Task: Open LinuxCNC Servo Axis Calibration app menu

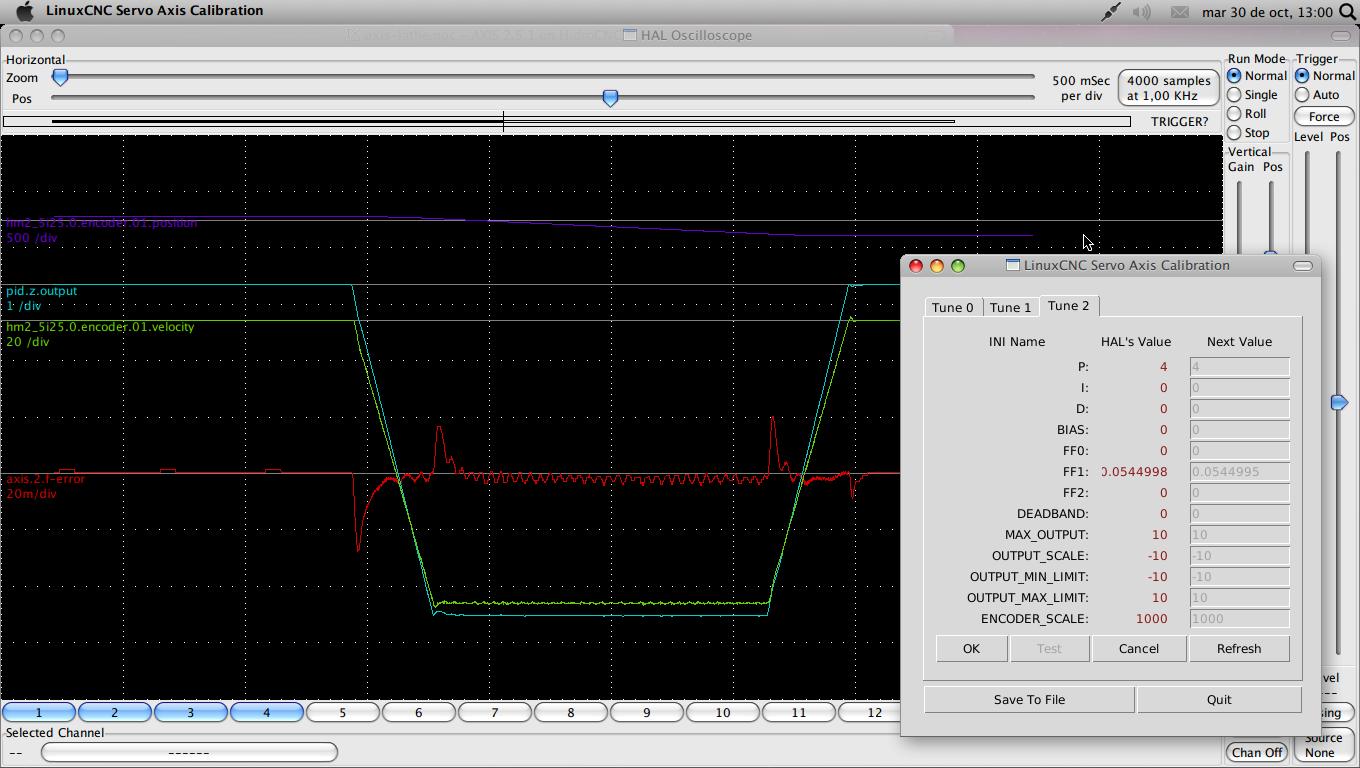Action: pyautogui.click(x=154, y=11)
